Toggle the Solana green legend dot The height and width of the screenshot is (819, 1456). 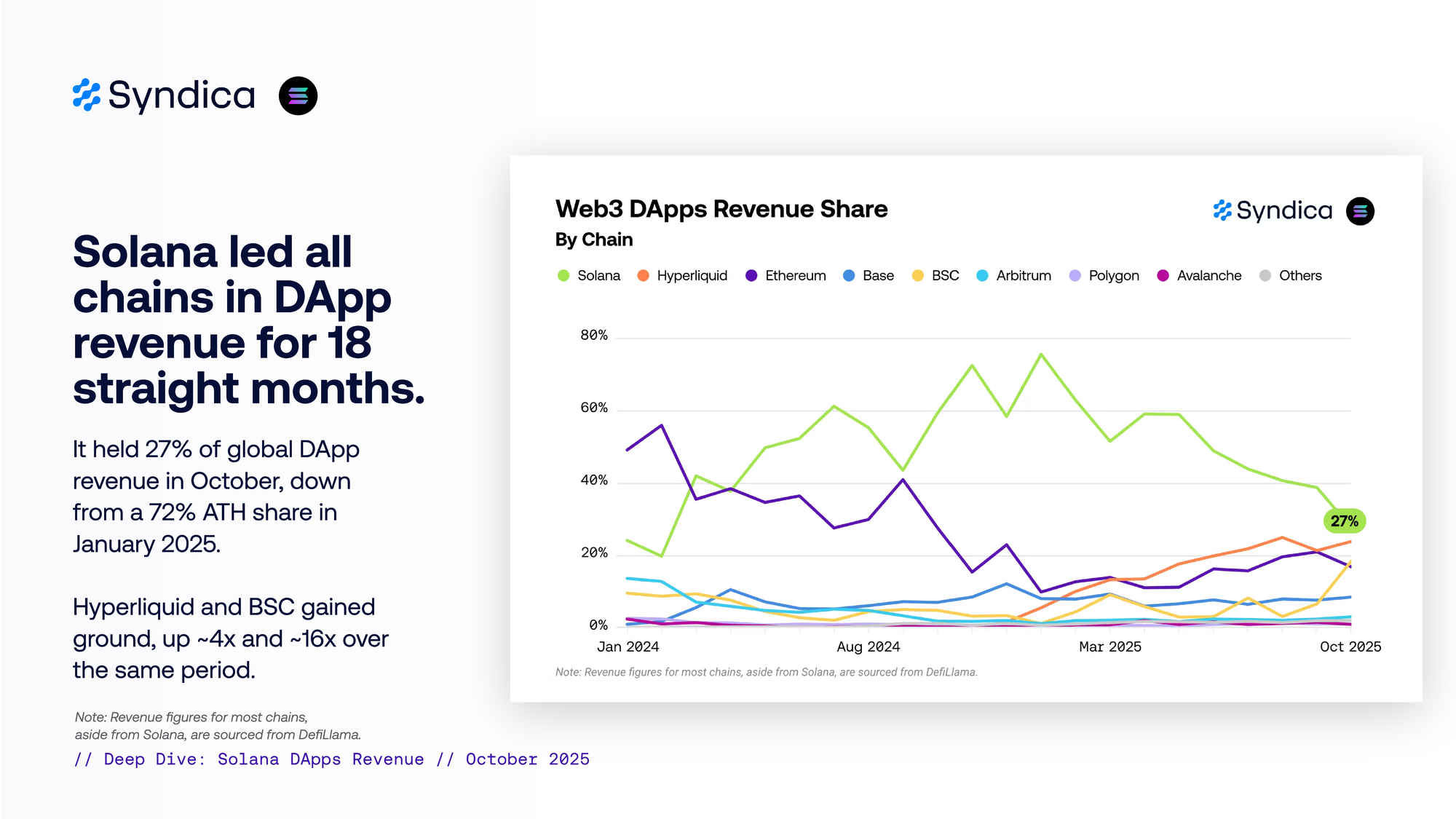point(563,276)
